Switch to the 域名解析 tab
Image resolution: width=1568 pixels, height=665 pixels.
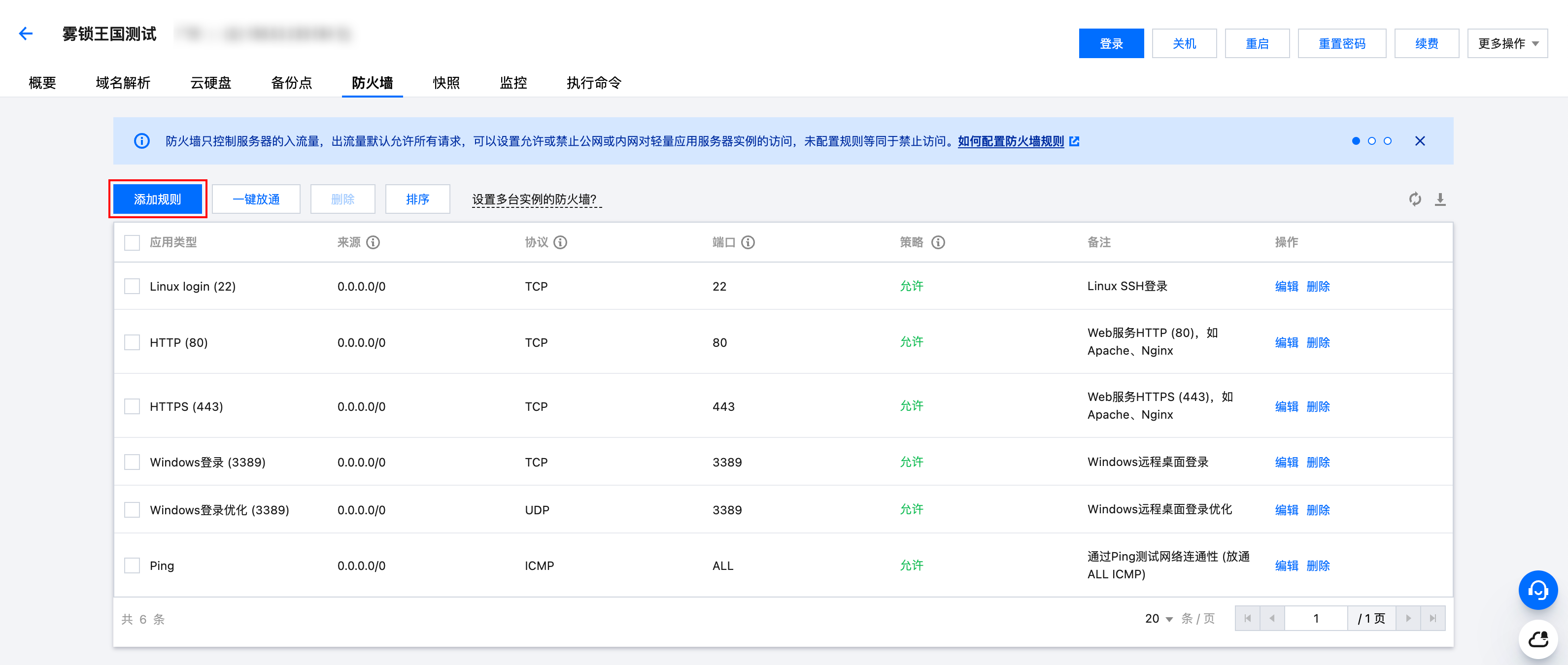[123, 83]
